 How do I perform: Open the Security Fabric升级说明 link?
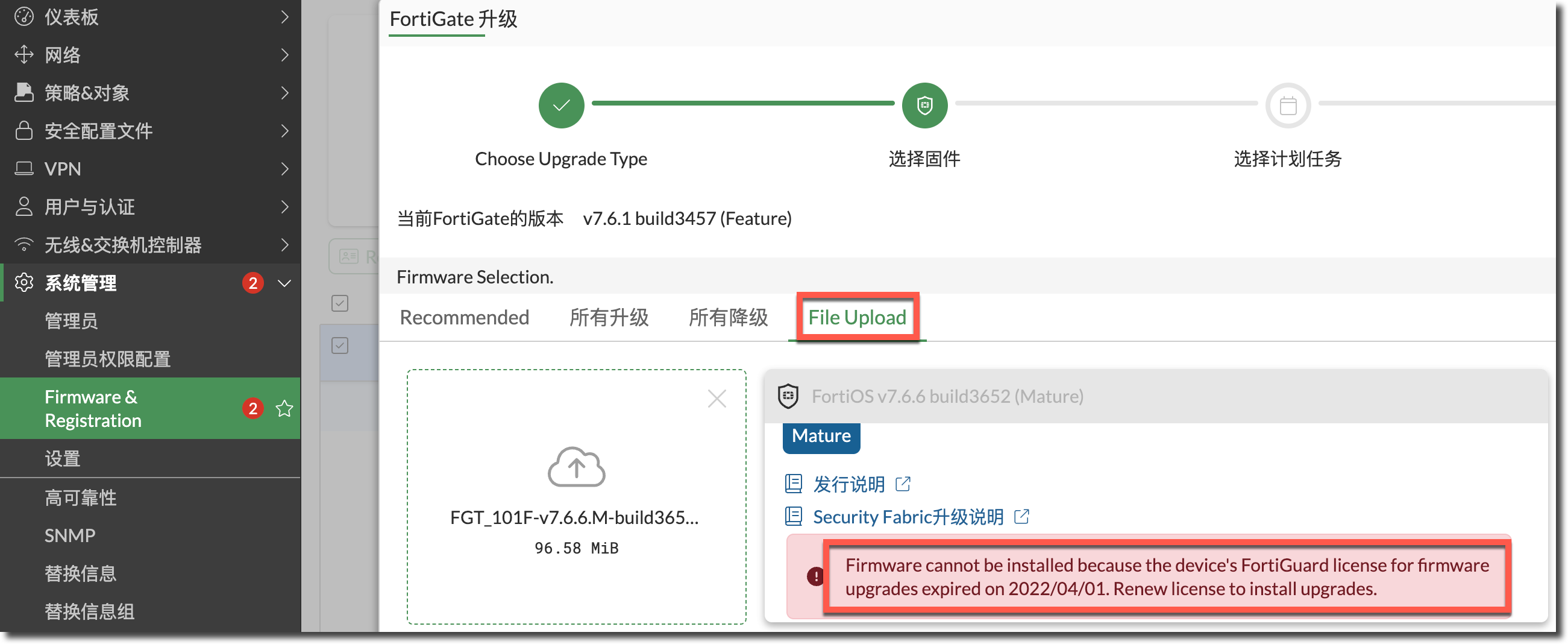(908, 517)
